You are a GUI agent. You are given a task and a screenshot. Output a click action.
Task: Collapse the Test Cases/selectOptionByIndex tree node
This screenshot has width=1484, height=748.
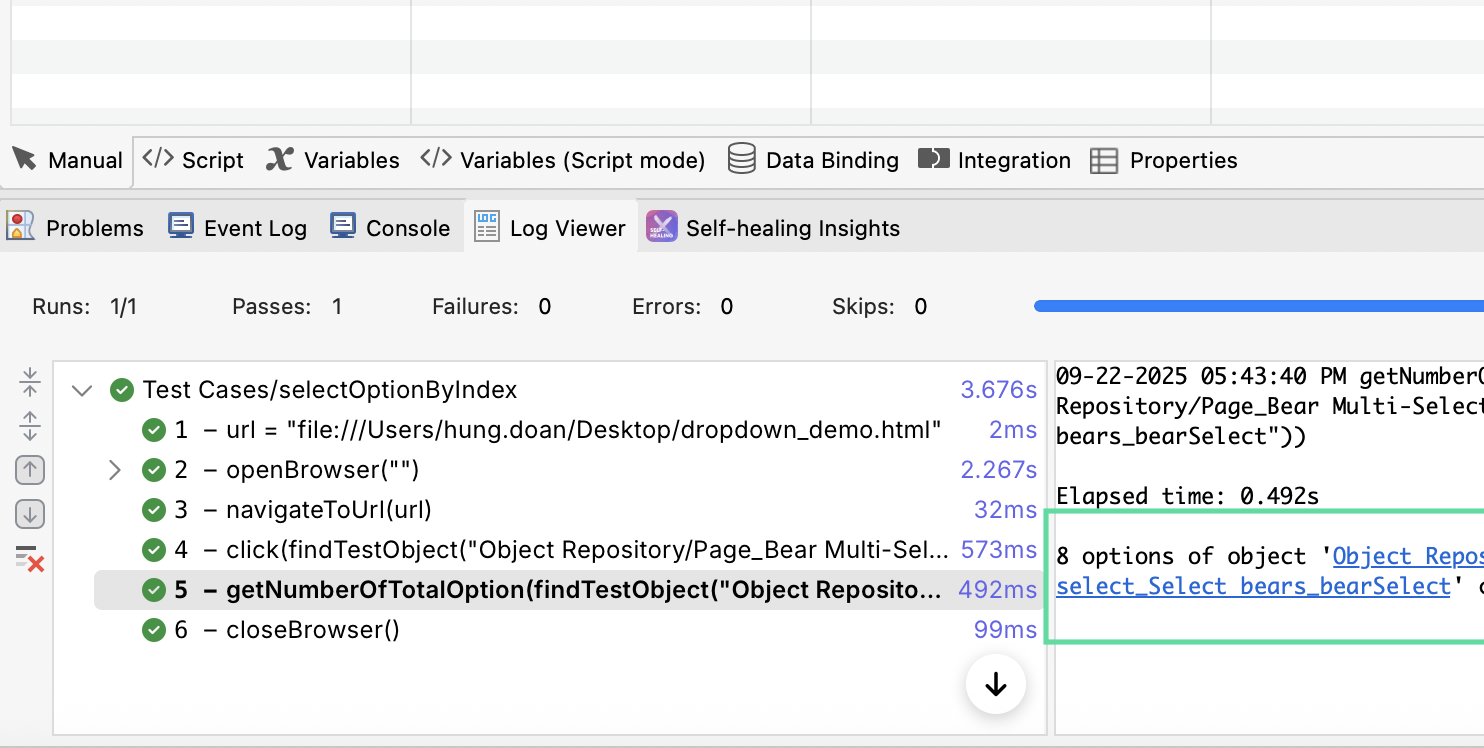(x=82, y=390)
